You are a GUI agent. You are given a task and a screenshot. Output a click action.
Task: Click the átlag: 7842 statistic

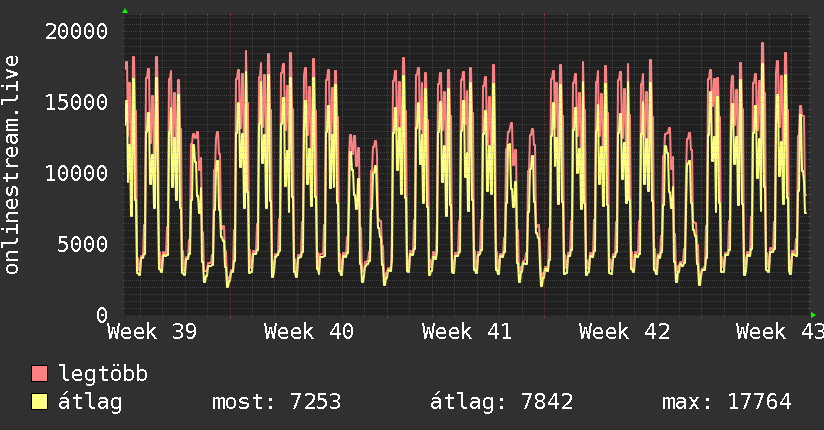(501, 402)
